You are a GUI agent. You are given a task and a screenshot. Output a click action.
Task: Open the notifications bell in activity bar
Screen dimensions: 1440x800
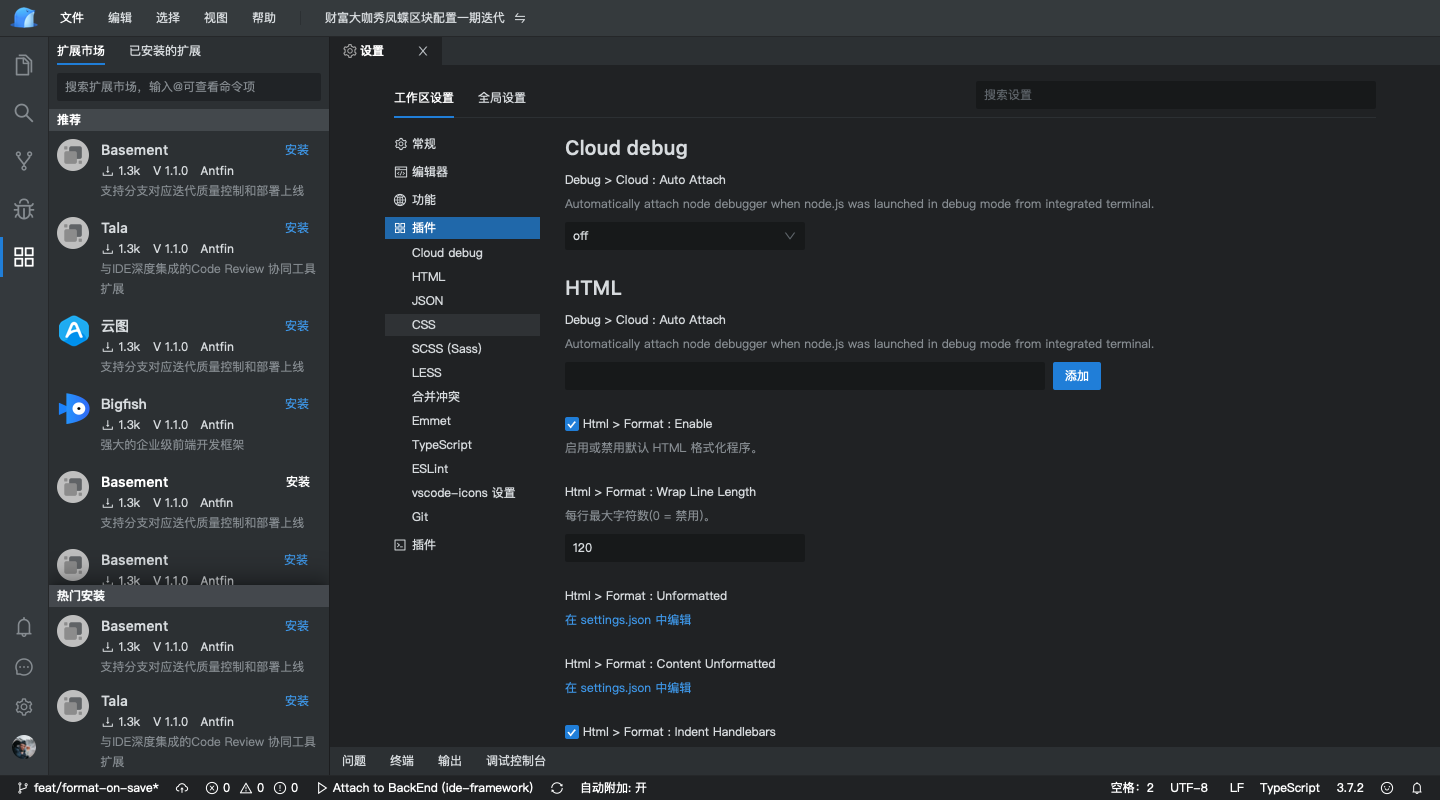(24, 628)
